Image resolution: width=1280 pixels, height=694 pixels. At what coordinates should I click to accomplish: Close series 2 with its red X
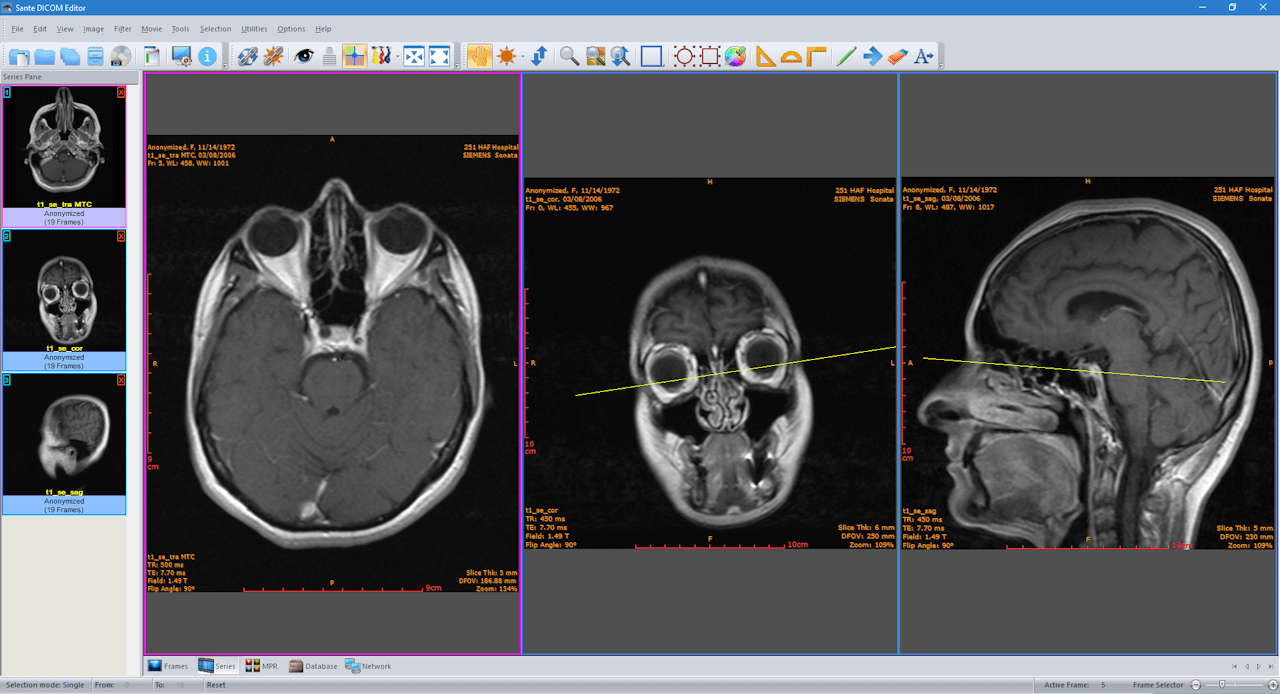121,236
